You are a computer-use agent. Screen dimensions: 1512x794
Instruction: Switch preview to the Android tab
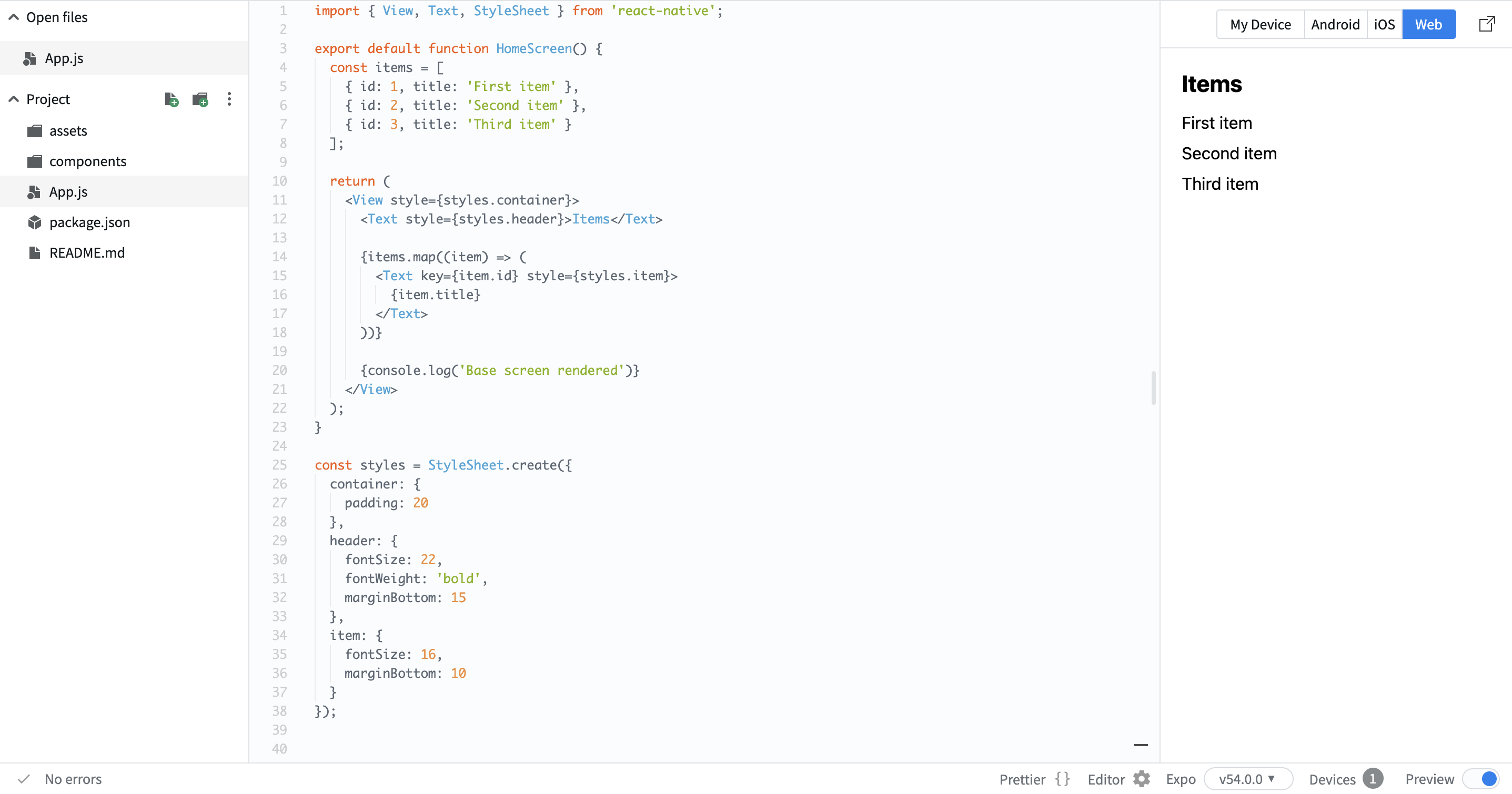point(1335,24)
